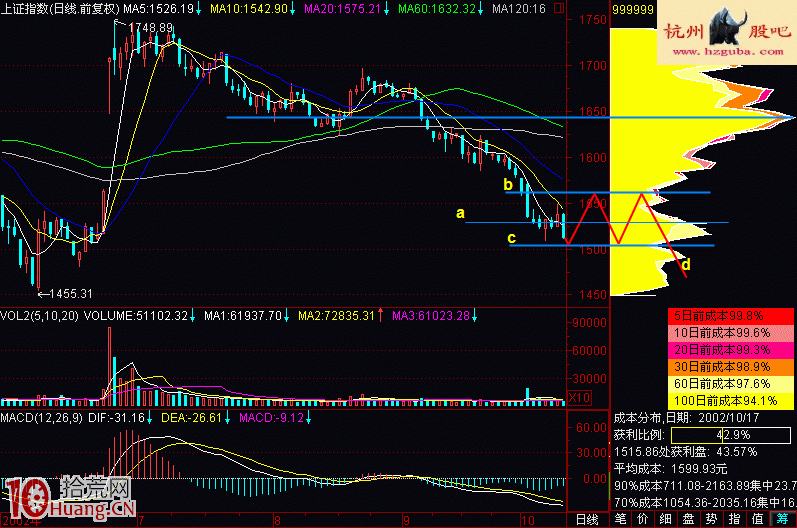Image resolution: width=797 pixels, height=528 pixels.
Task: Click the MA1:61937.70 volume average label
Action: click(247, 316)
